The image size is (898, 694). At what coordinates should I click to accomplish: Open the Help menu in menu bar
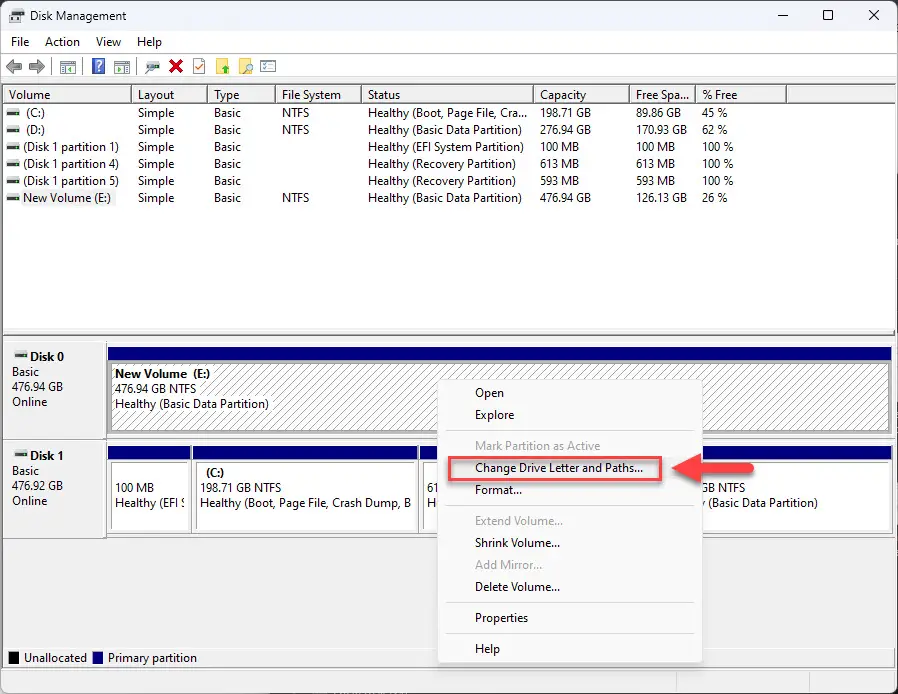(149, 42)
